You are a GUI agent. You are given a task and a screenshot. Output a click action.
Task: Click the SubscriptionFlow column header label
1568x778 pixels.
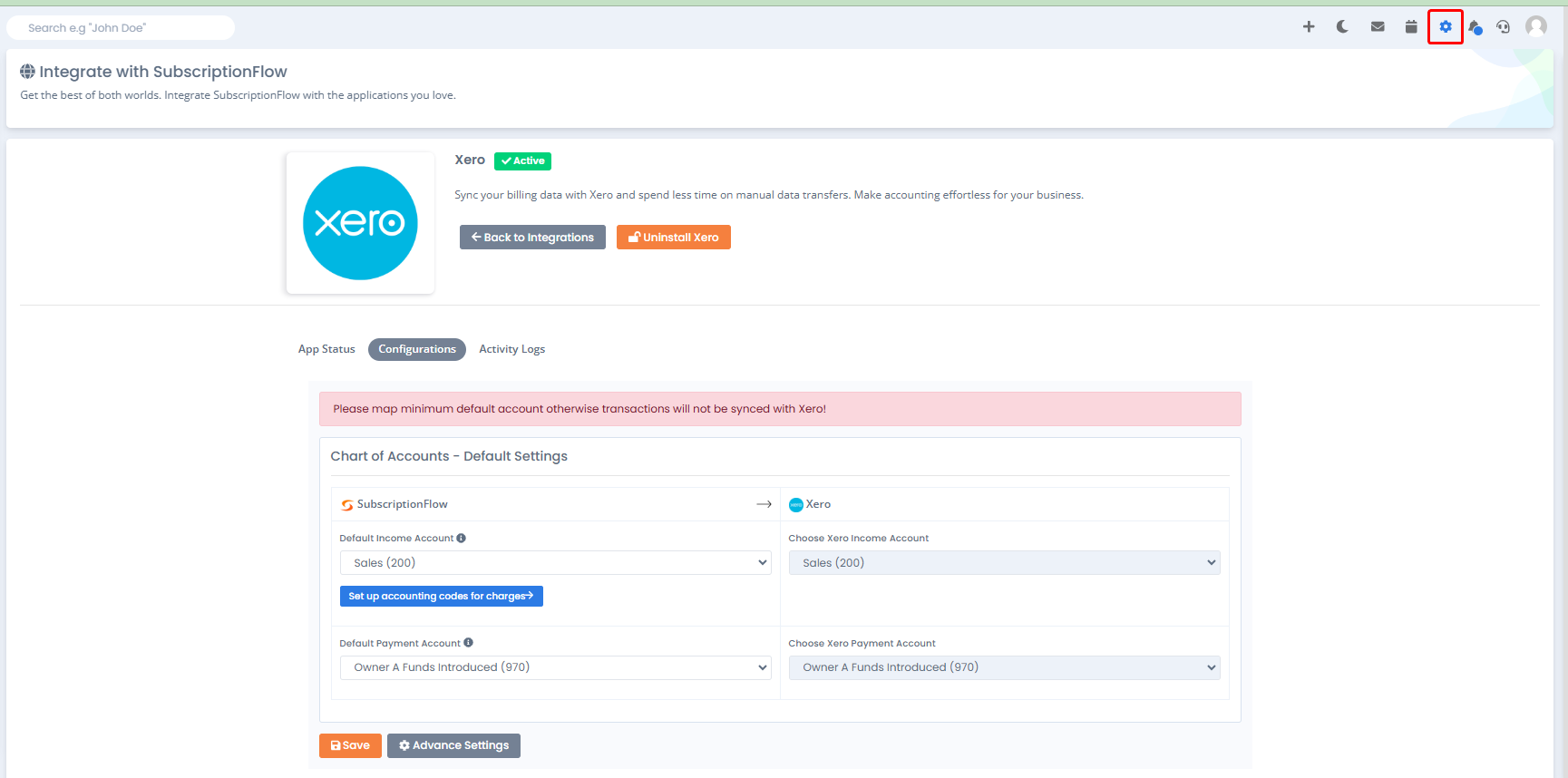point(402,504)
